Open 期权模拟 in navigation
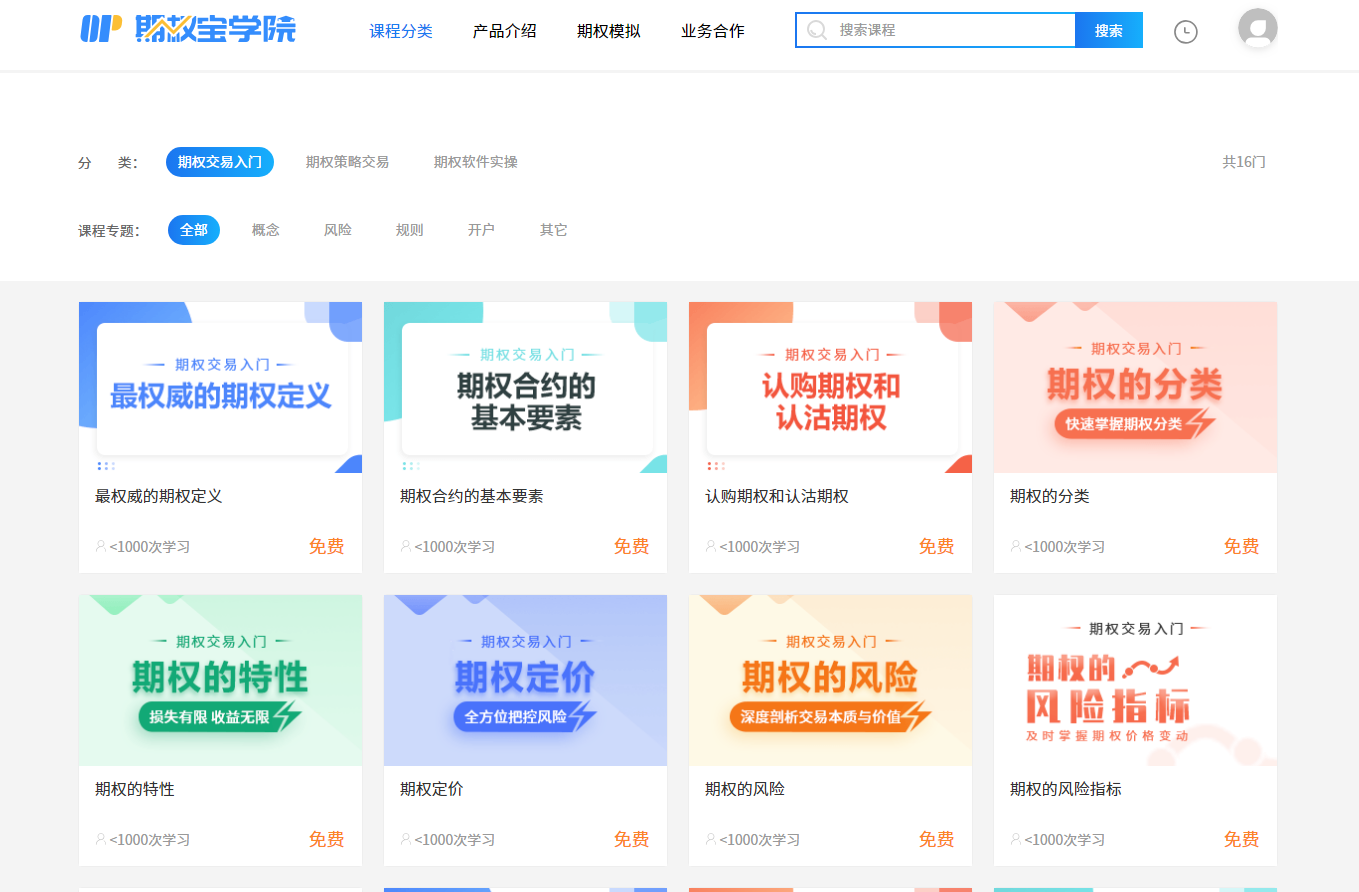This screenshot has height=892, width=1359. tap(608, 31)
